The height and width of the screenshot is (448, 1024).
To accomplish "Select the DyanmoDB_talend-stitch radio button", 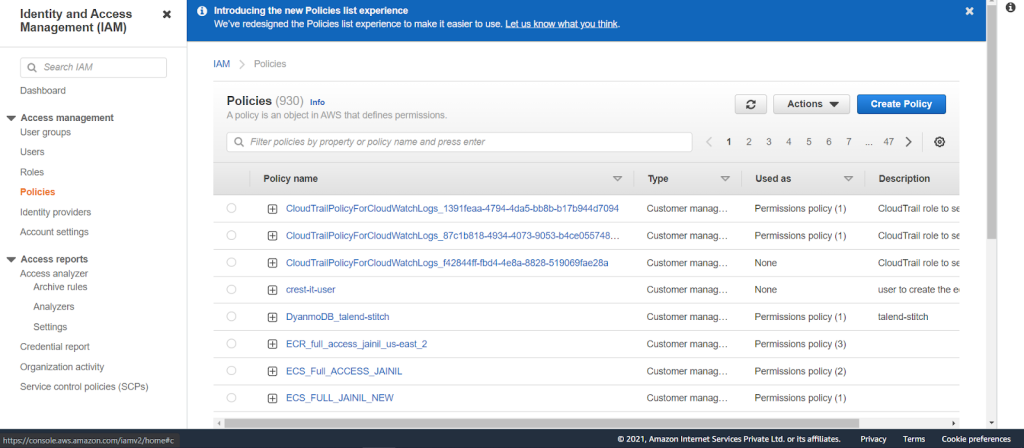I will pyautogui.click(x=231, y=316).
